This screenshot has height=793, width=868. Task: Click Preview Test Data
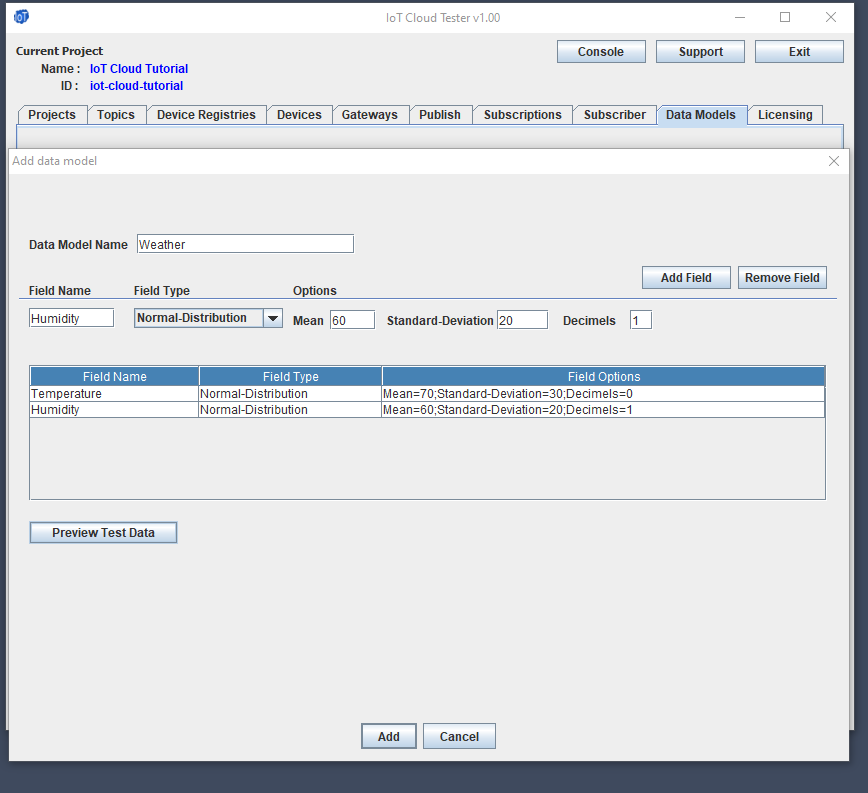[x=104, y=532]
